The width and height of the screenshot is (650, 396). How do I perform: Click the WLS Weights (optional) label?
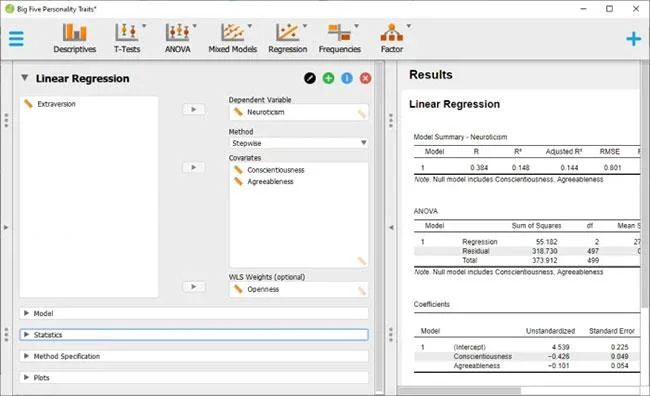pos(267,277)
